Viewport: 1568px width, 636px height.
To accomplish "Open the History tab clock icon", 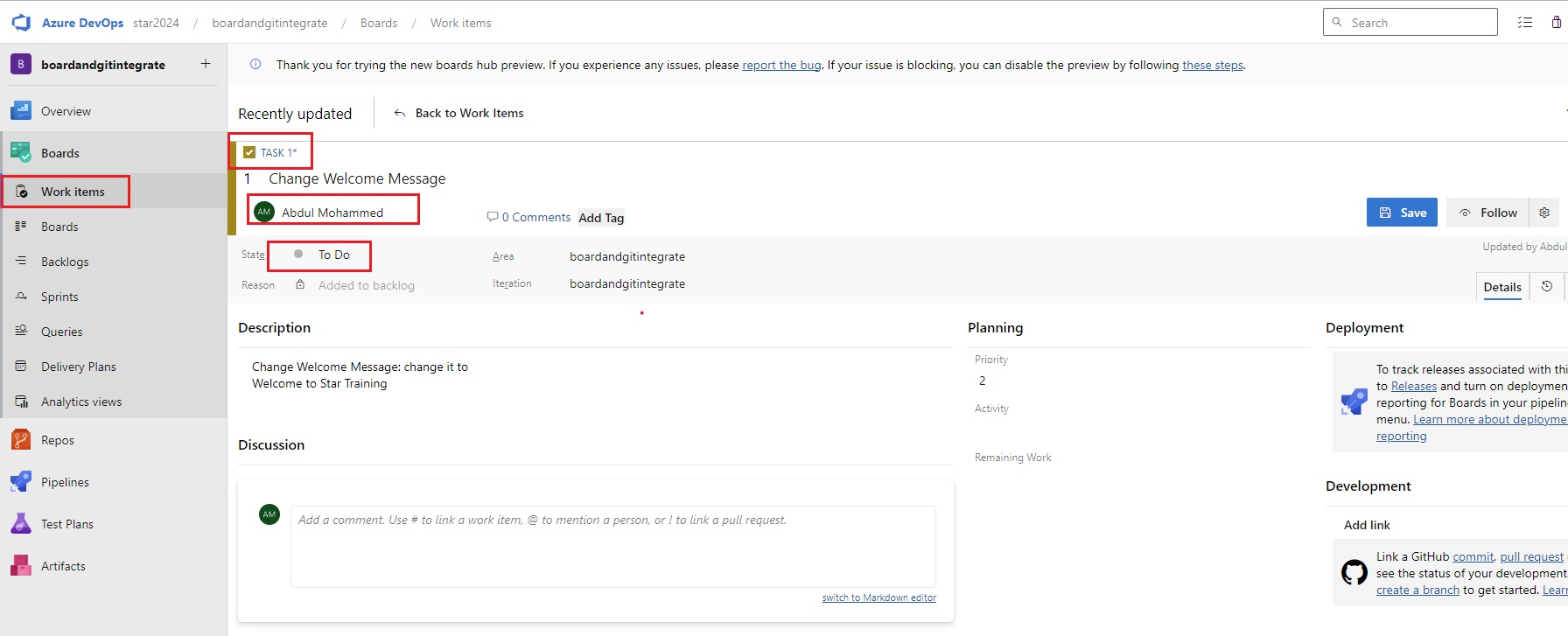I will (x=1547, y=286).
